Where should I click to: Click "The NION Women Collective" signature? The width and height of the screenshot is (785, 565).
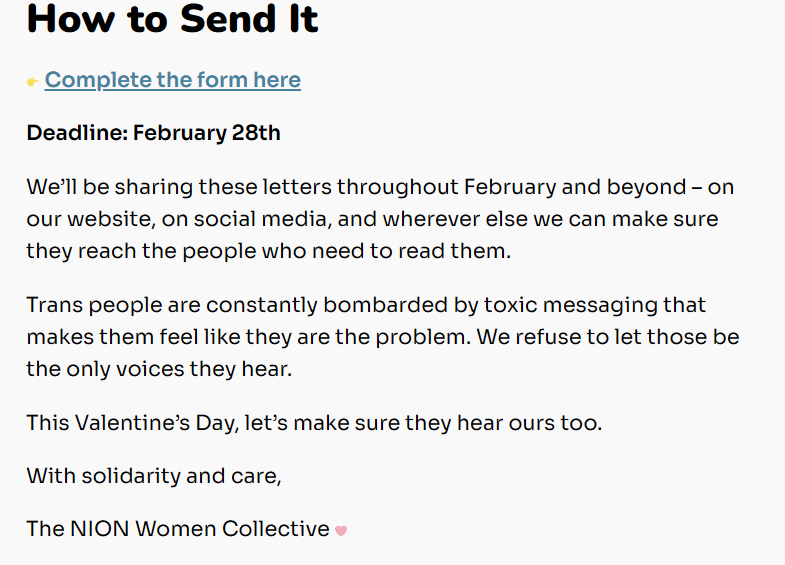(177, 529)
